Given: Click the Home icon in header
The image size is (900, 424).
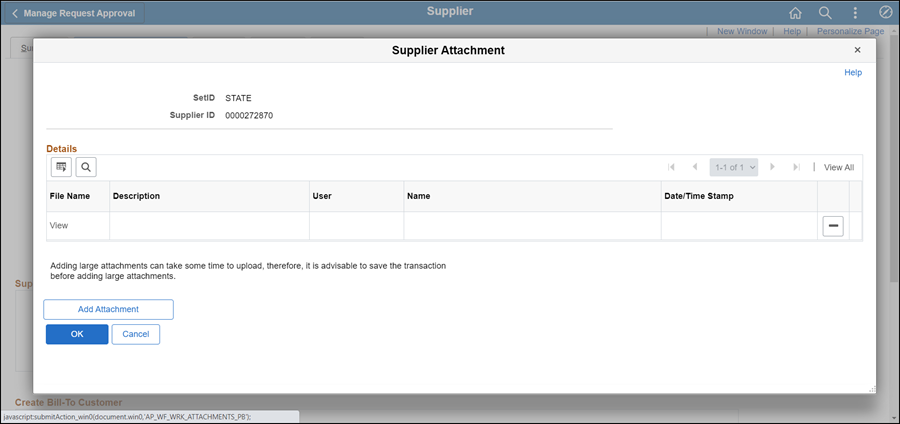Looking at the screenshot, I should tap(795, 13).
